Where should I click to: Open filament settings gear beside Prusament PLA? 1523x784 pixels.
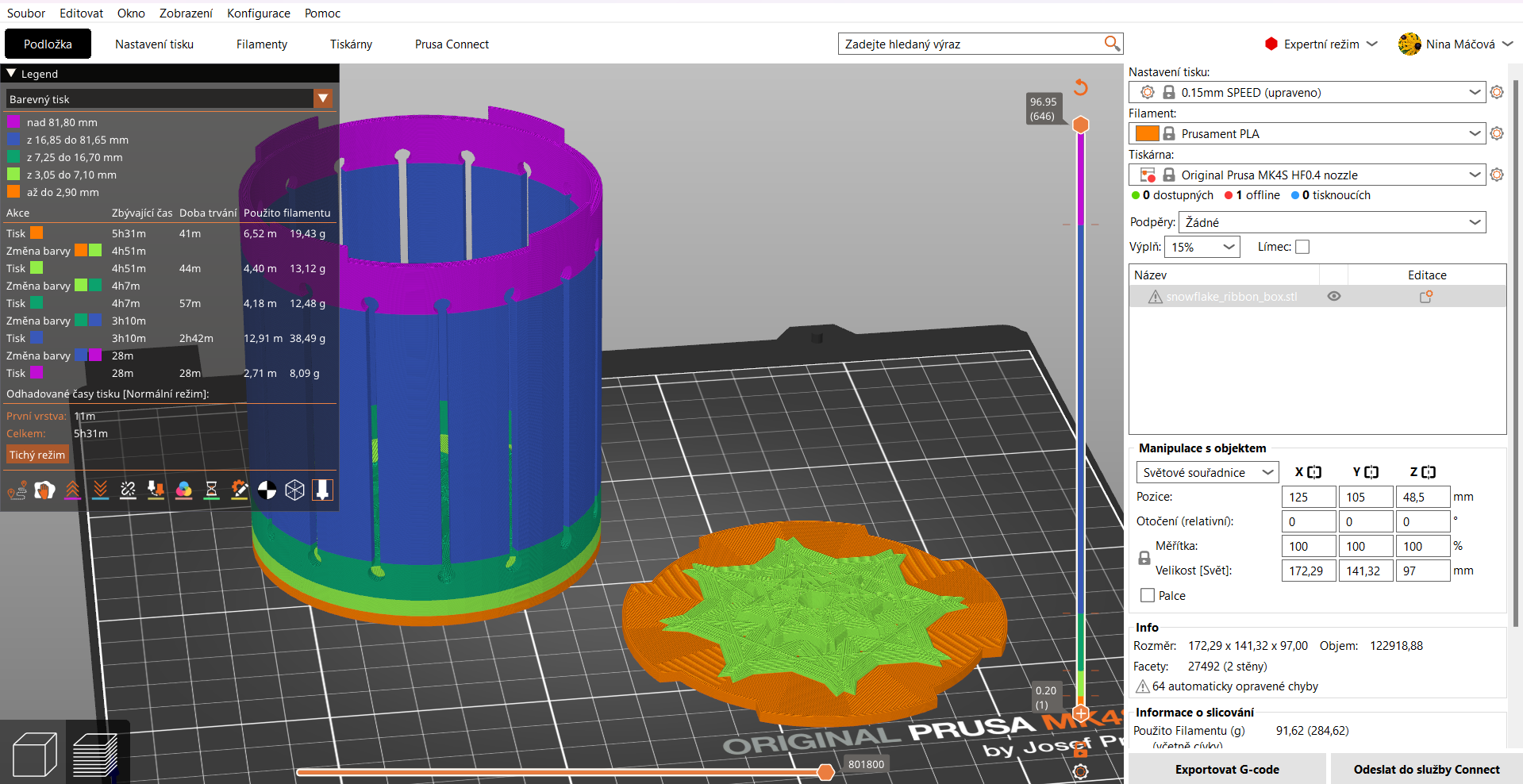[1497, 133]
